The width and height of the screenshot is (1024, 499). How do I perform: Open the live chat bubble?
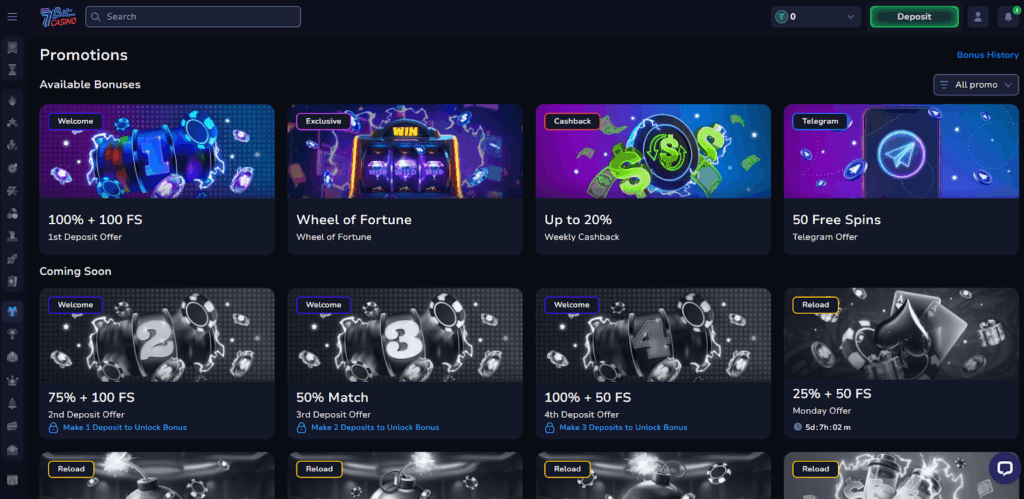click(x=1004, y=468)
